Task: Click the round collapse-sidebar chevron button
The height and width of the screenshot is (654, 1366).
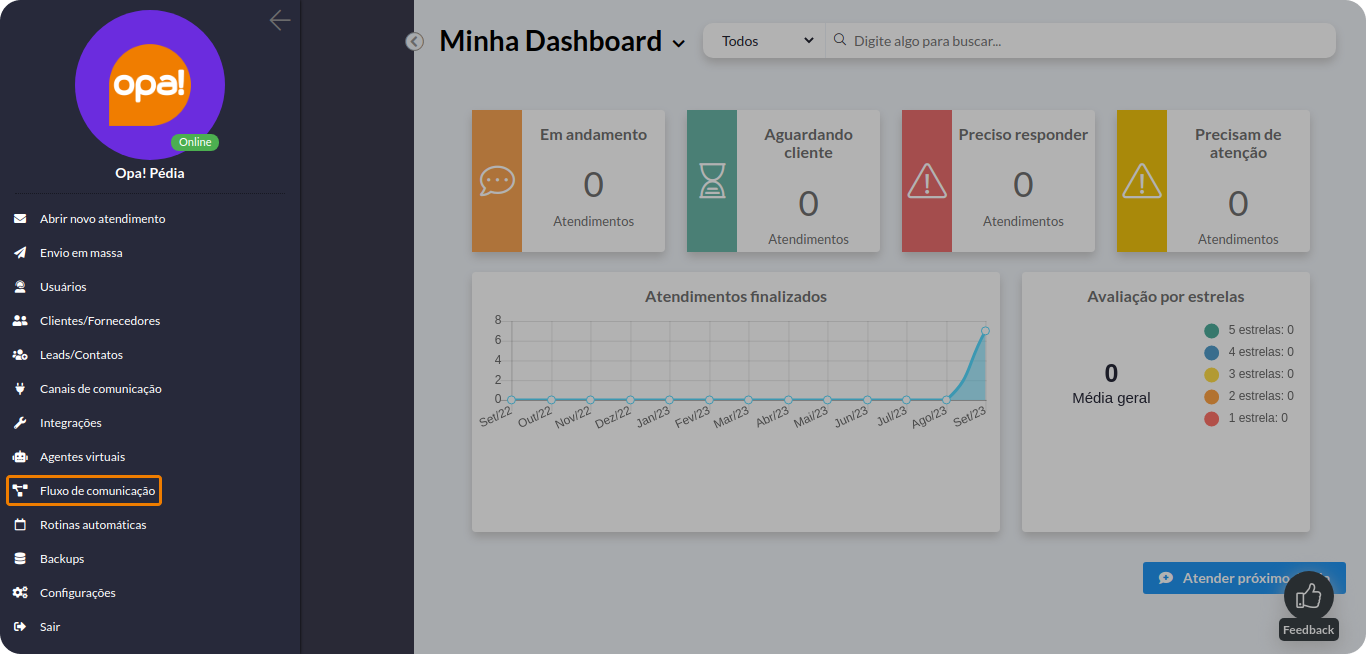Action: [x=415, y=41]
